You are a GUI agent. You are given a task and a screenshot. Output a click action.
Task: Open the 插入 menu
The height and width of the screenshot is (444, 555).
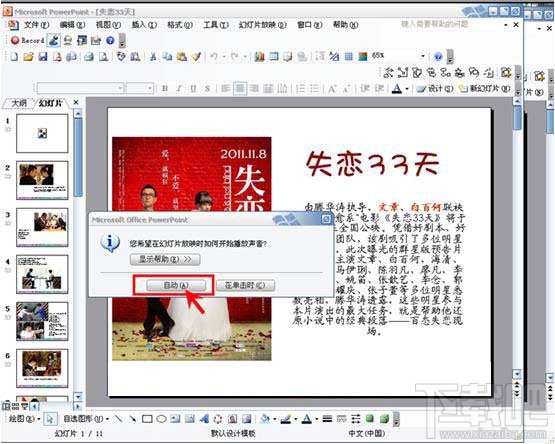click(144, 25)
